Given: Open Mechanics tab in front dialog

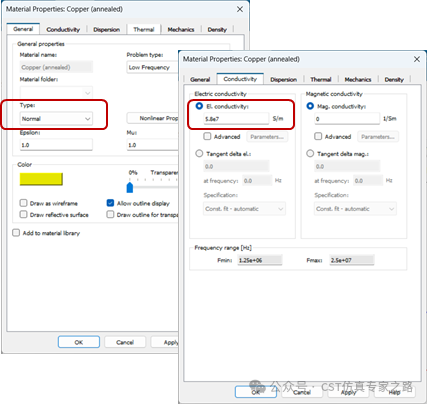Looking at the screenshot, I should 358,79.
